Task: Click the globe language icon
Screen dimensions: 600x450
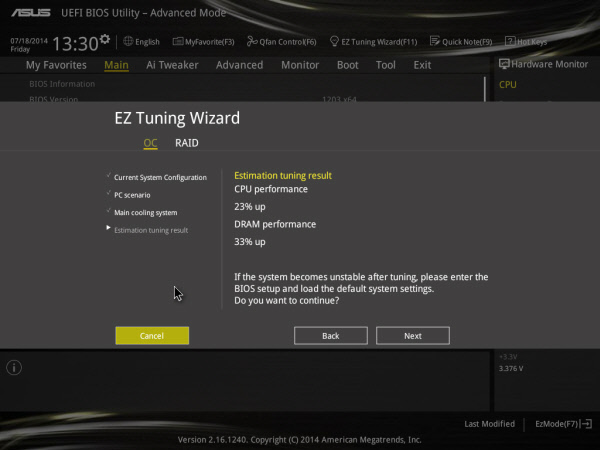Action: click(128, 41)
